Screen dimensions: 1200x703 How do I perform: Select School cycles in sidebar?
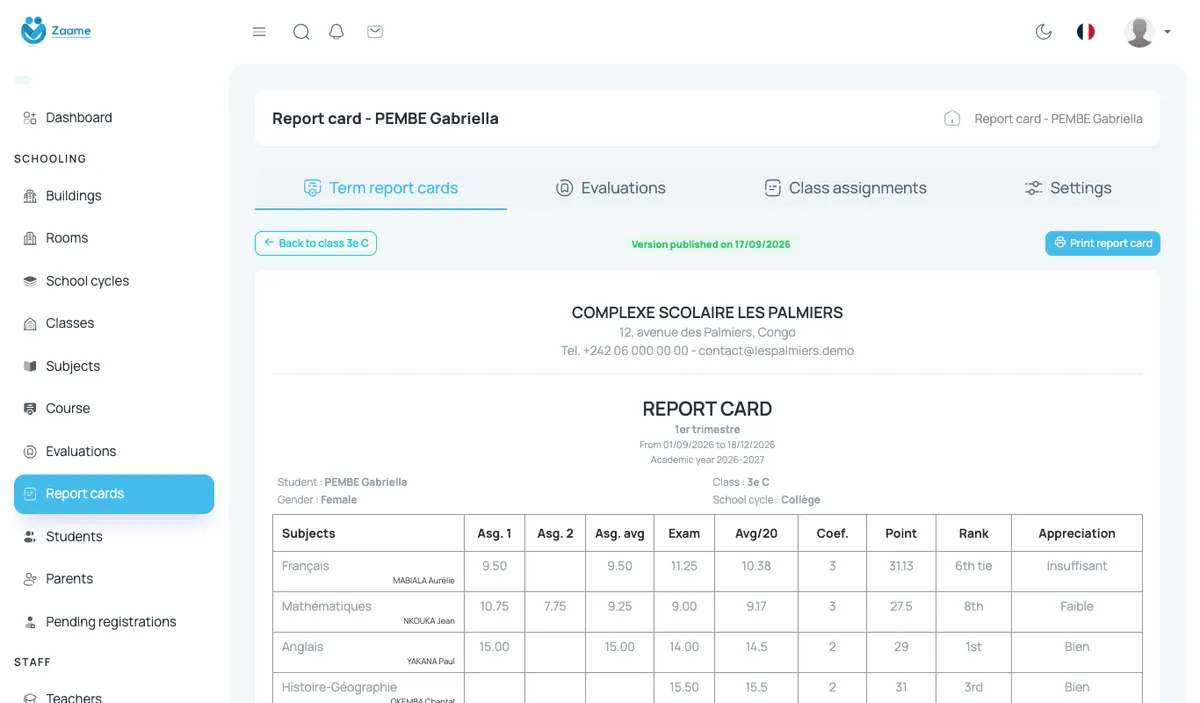[114, 281]
